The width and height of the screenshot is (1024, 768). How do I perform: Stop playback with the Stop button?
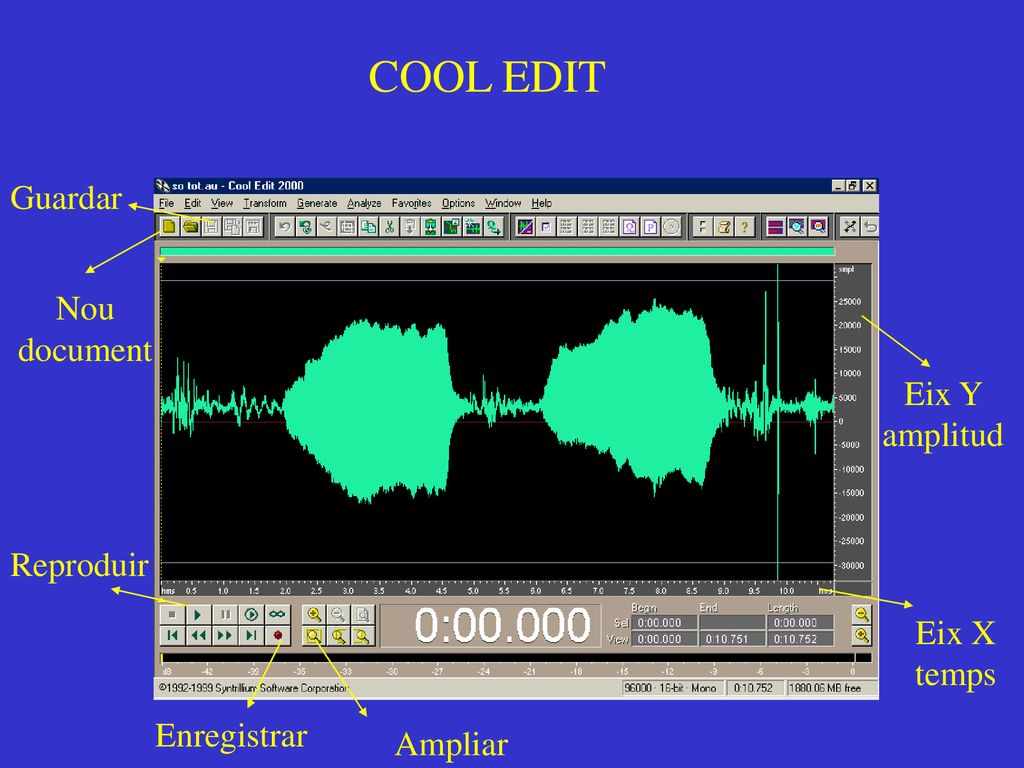pos(172,615)
